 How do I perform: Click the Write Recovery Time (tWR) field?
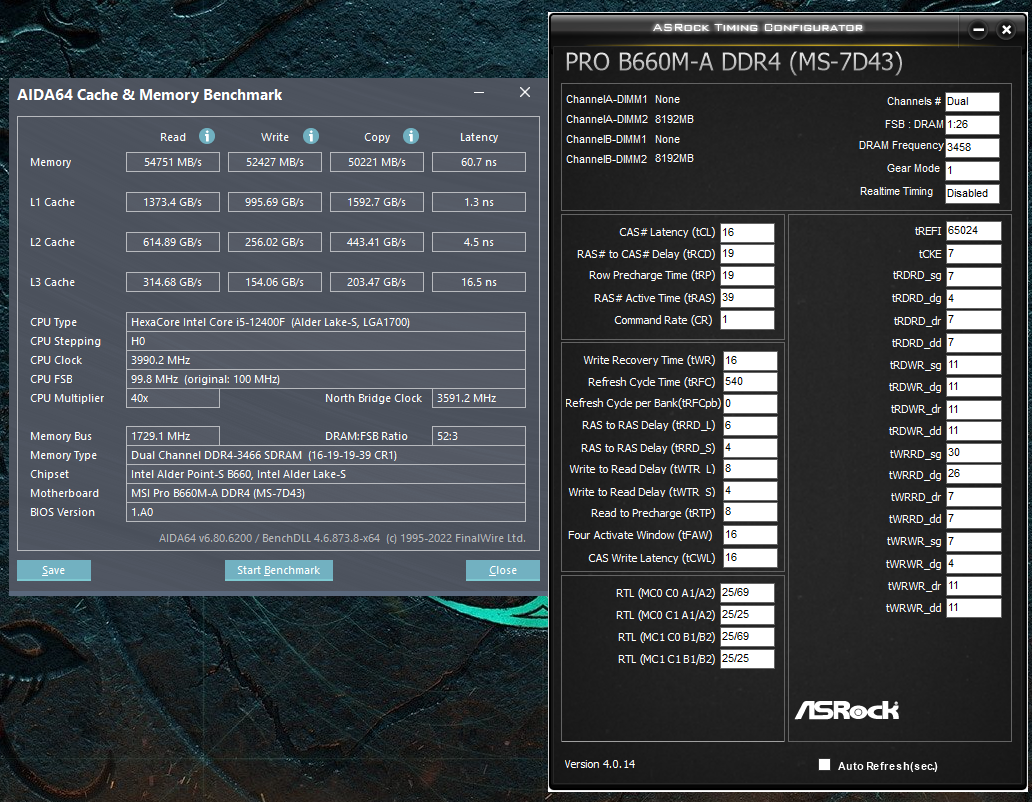point(750,361)
